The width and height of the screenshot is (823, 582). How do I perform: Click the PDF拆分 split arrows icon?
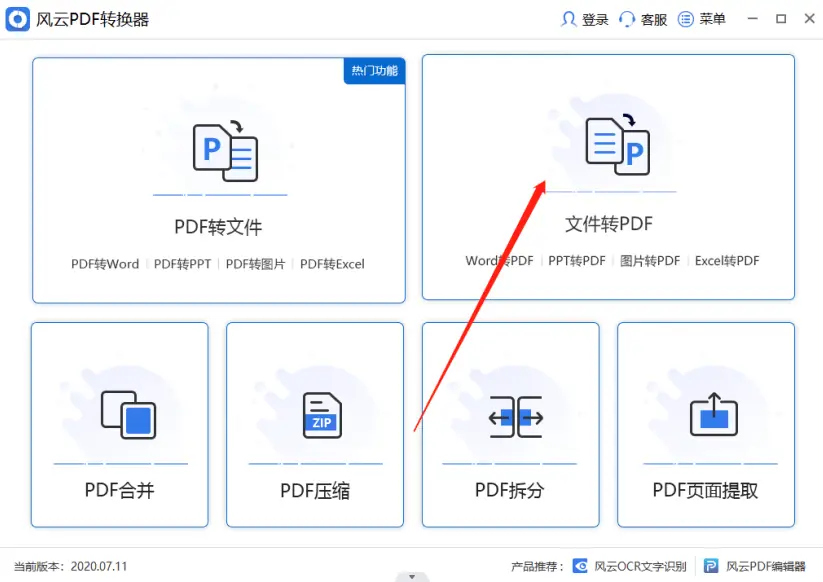coord(516,417)
